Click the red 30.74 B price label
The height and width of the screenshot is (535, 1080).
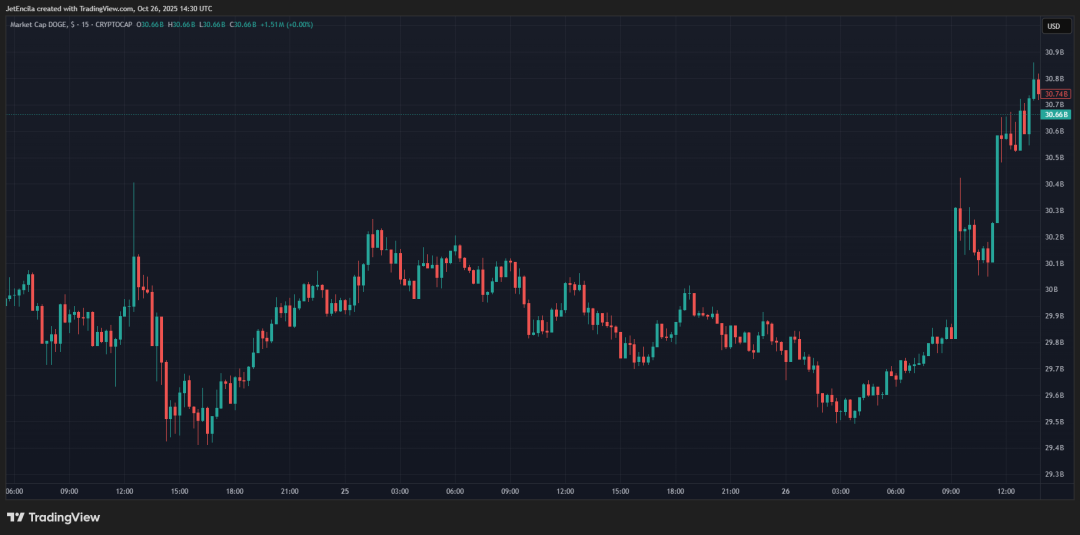coord(1055,93)
